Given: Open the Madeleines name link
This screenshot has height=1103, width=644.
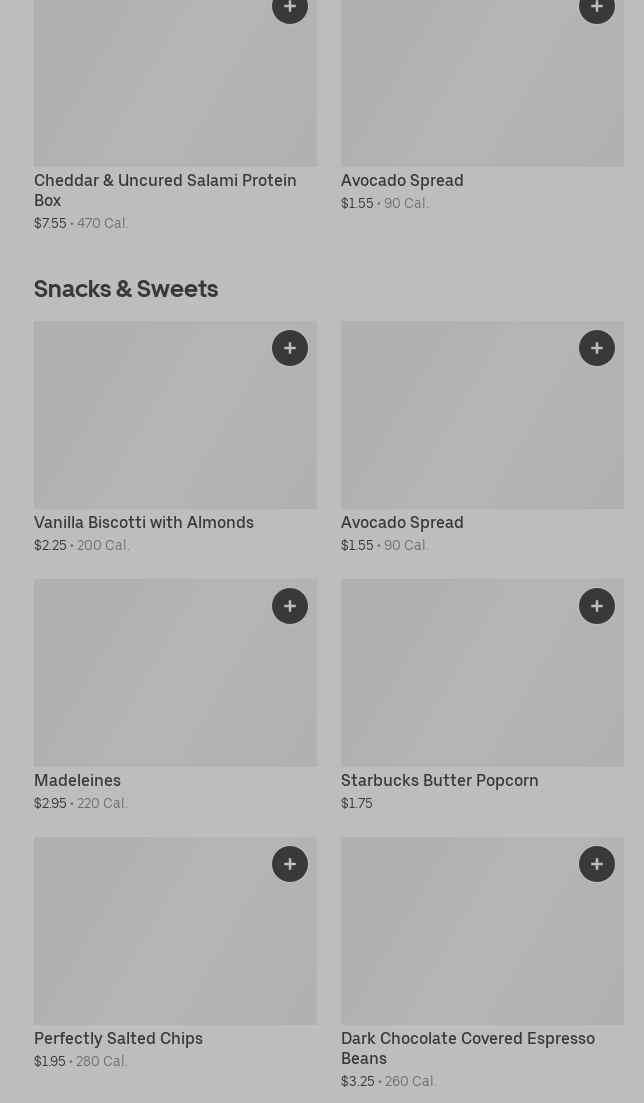Looking at the screenshot, I should coord(77,780).
